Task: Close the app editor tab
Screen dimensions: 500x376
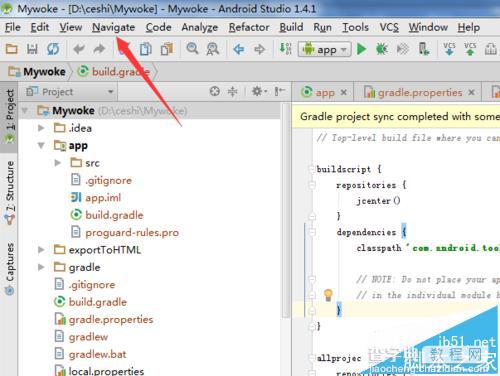Action: pos(344,92)
